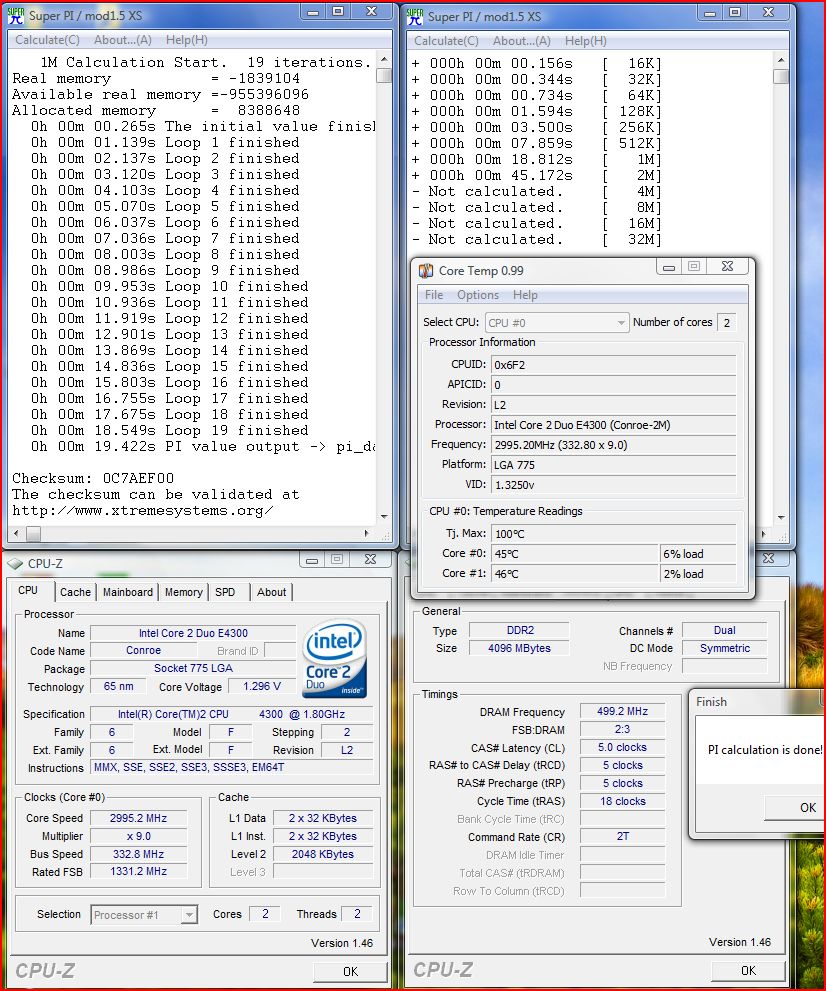Open Calculate menu in right Super PI window
Image resolution: width=826 pixels, height=991 pixels.
coord(446,40)
